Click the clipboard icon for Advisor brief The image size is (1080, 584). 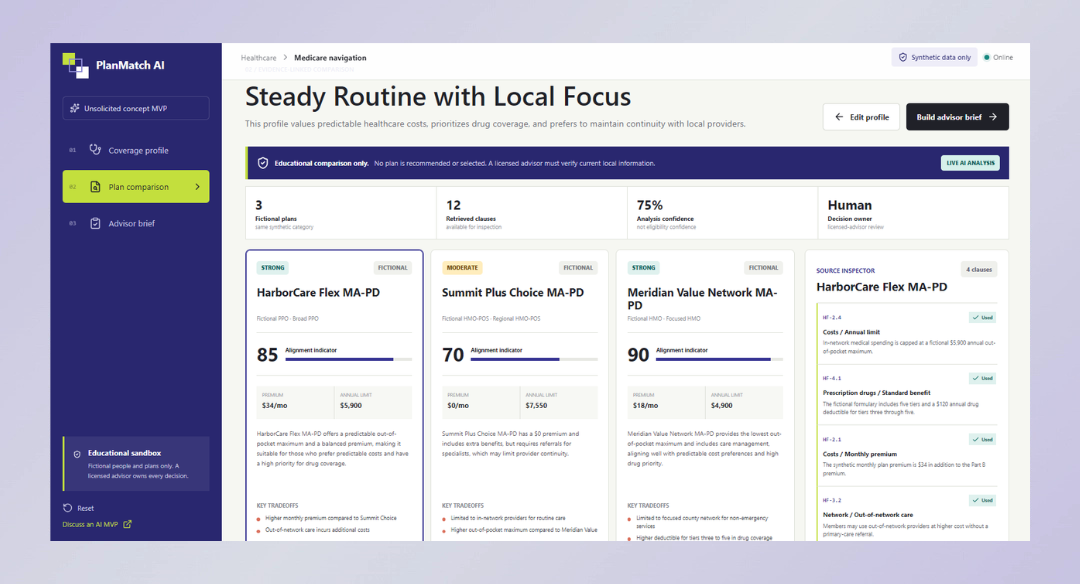tap(95, 223)
